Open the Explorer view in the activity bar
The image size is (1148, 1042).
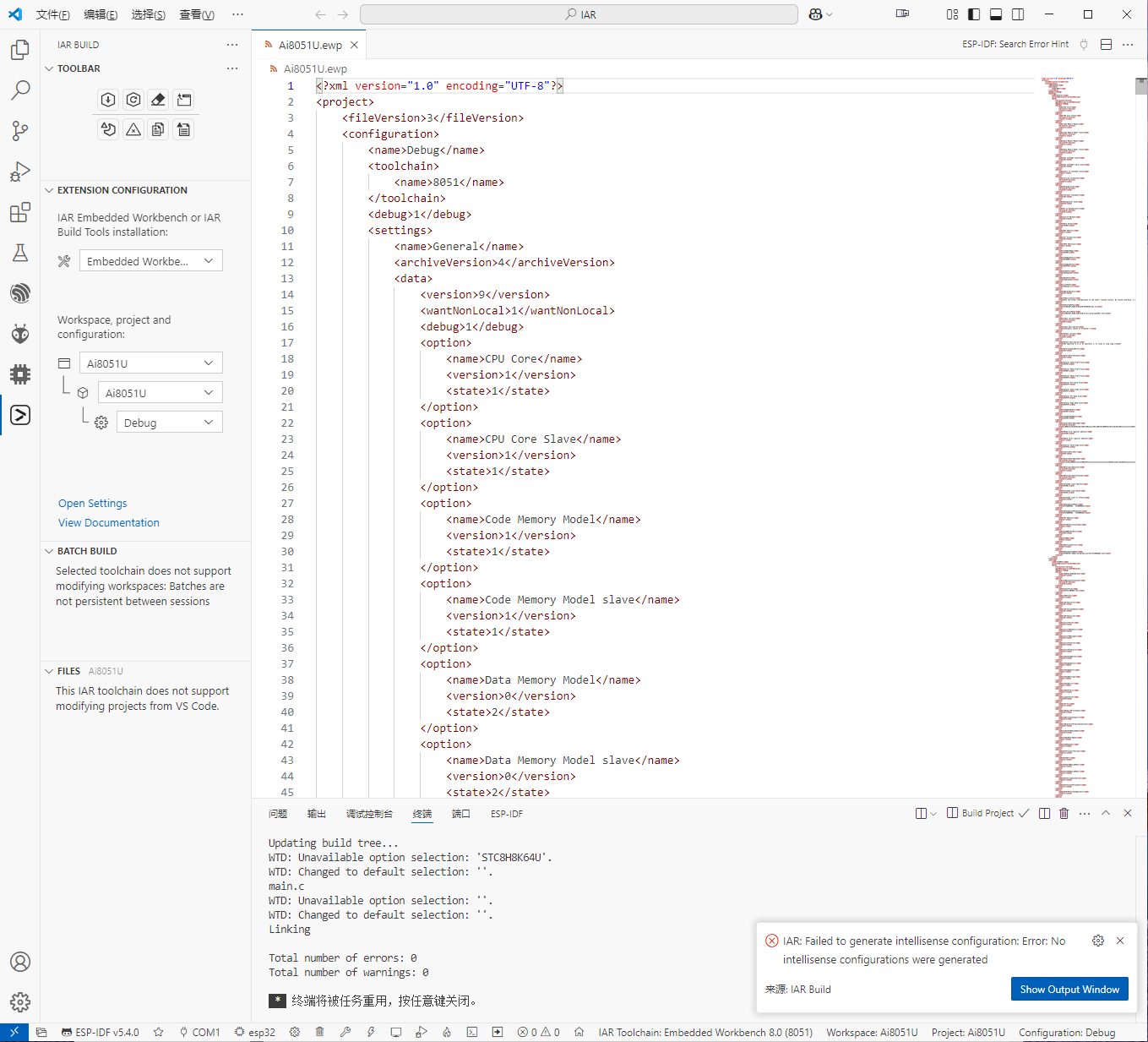(x=20, y=50)
